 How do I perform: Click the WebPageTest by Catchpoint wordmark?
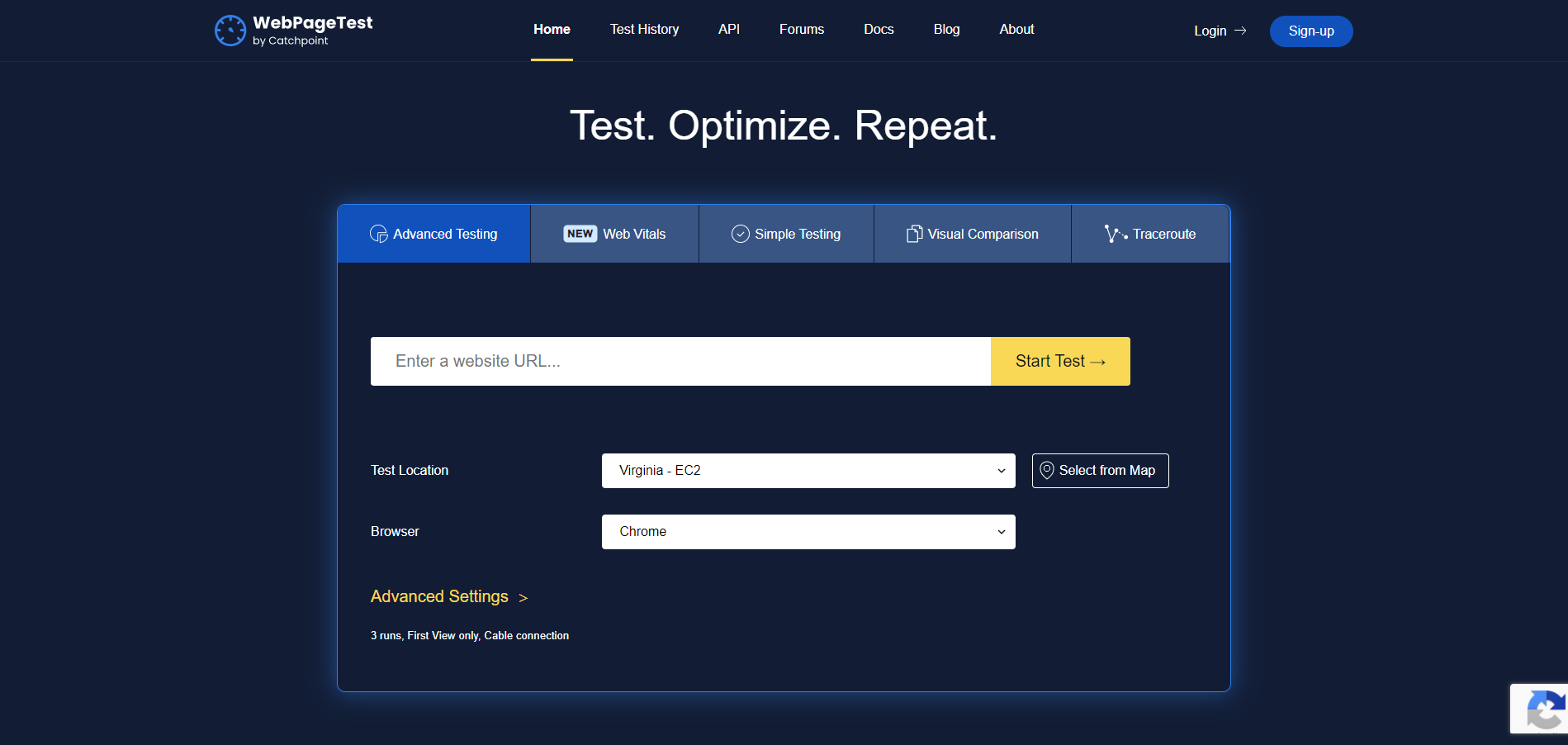[x=312, y=30]
